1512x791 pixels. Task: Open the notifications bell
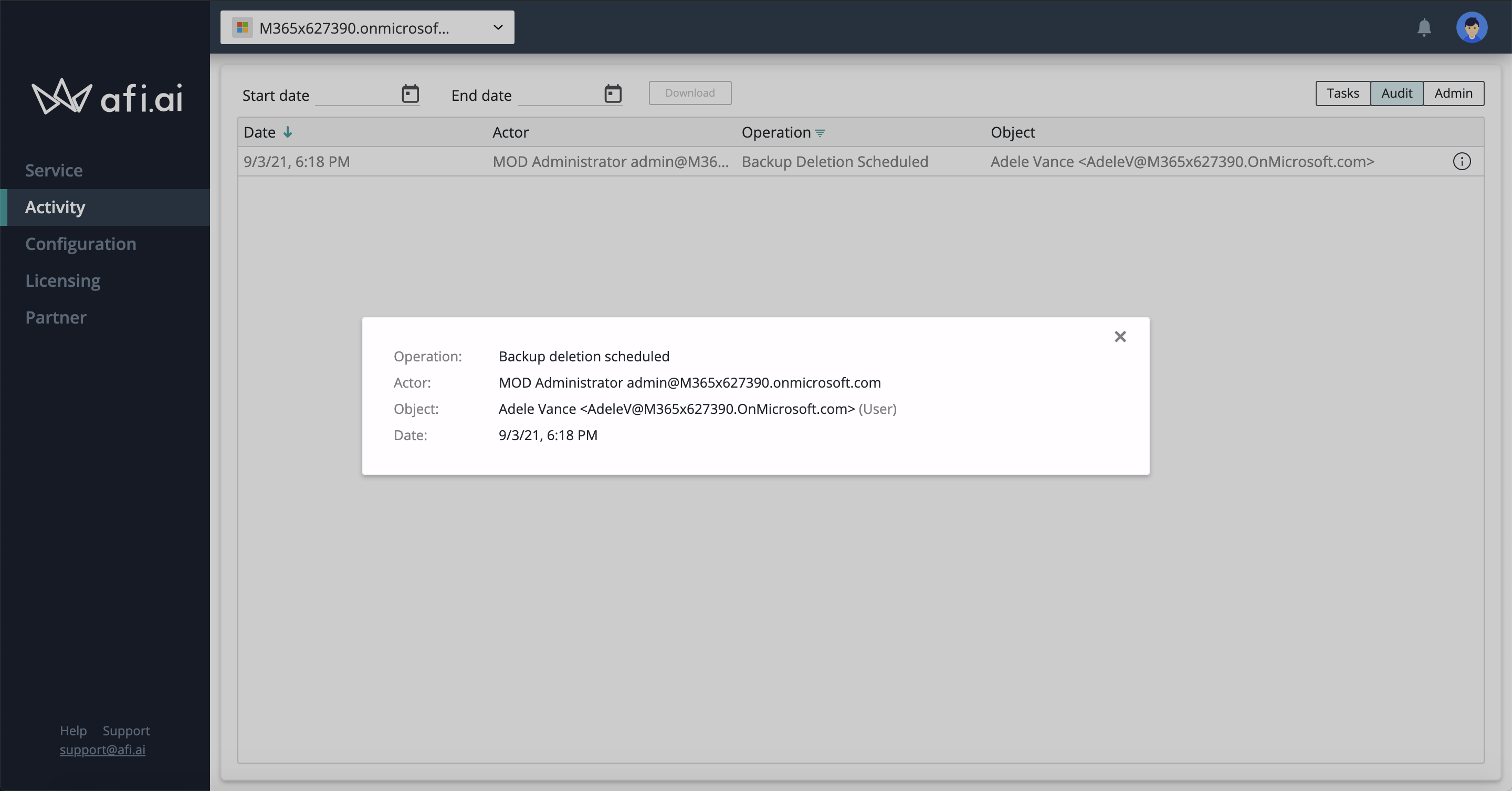coord(1424,27)
